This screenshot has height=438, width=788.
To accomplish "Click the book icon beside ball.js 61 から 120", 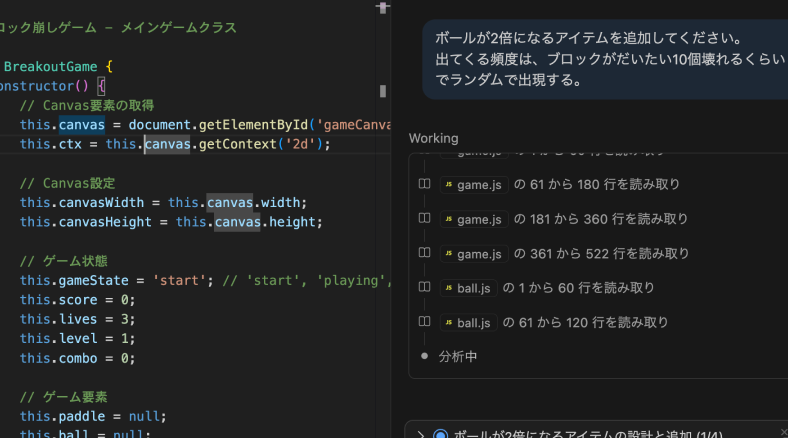I will tap(424, 321).
